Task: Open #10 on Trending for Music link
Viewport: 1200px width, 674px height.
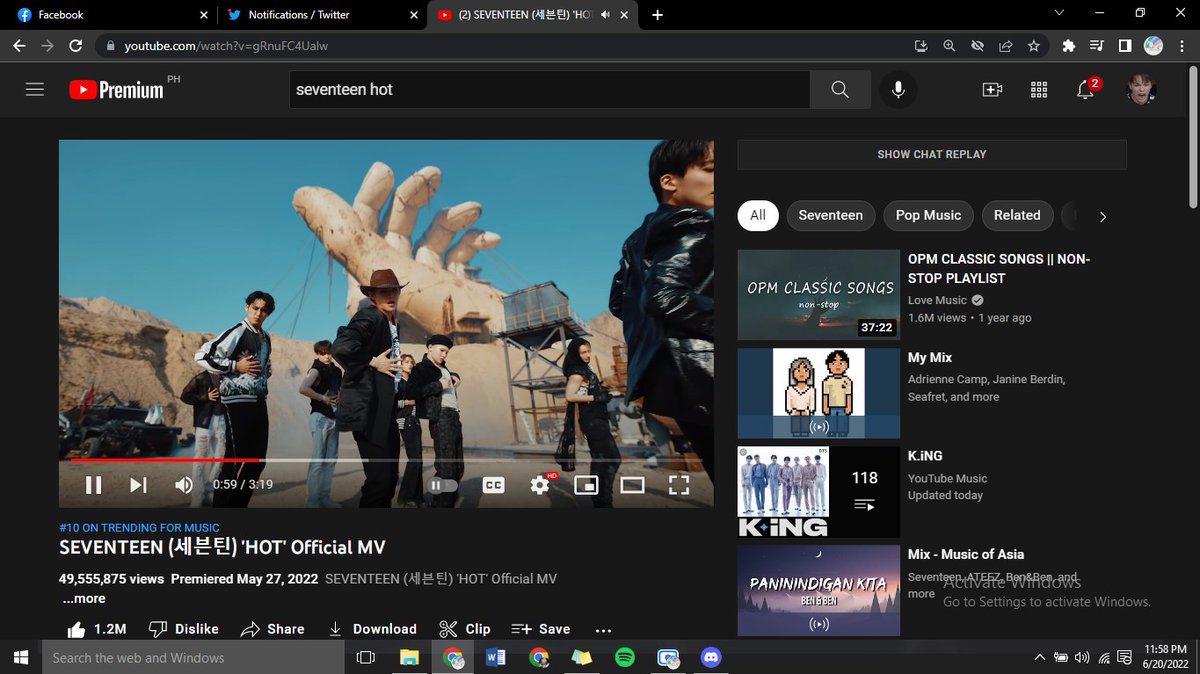Action: [x=139, y=527]
